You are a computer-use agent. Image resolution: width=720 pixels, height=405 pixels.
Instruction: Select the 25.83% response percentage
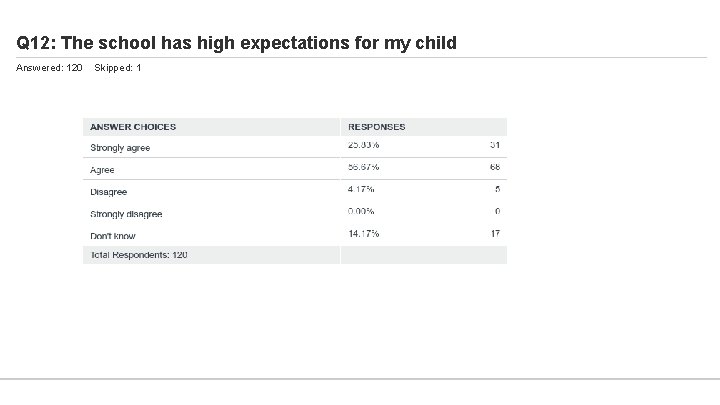pos(364,146)
